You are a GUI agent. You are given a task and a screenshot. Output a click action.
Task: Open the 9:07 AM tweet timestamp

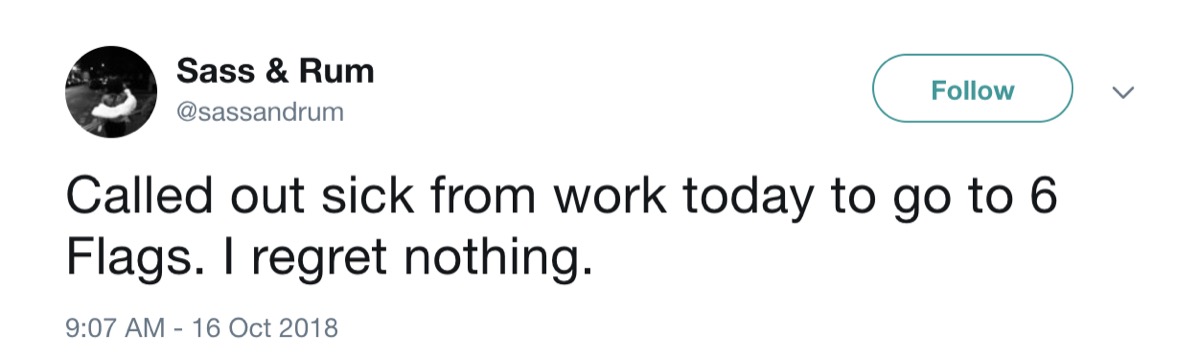[203, 327]
